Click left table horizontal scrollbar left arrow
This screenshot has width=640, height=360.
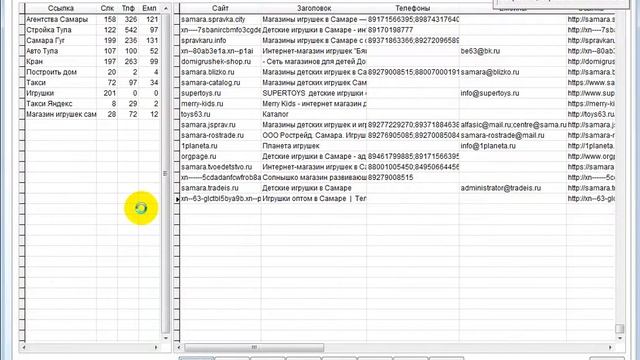point(24,347)
